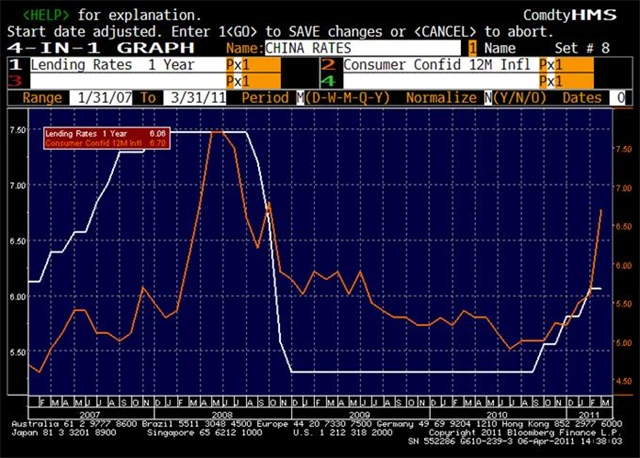Click the 6.00 label on left axis
The image size is (640, 458).
pyautogui.click(x=18, y=296)
